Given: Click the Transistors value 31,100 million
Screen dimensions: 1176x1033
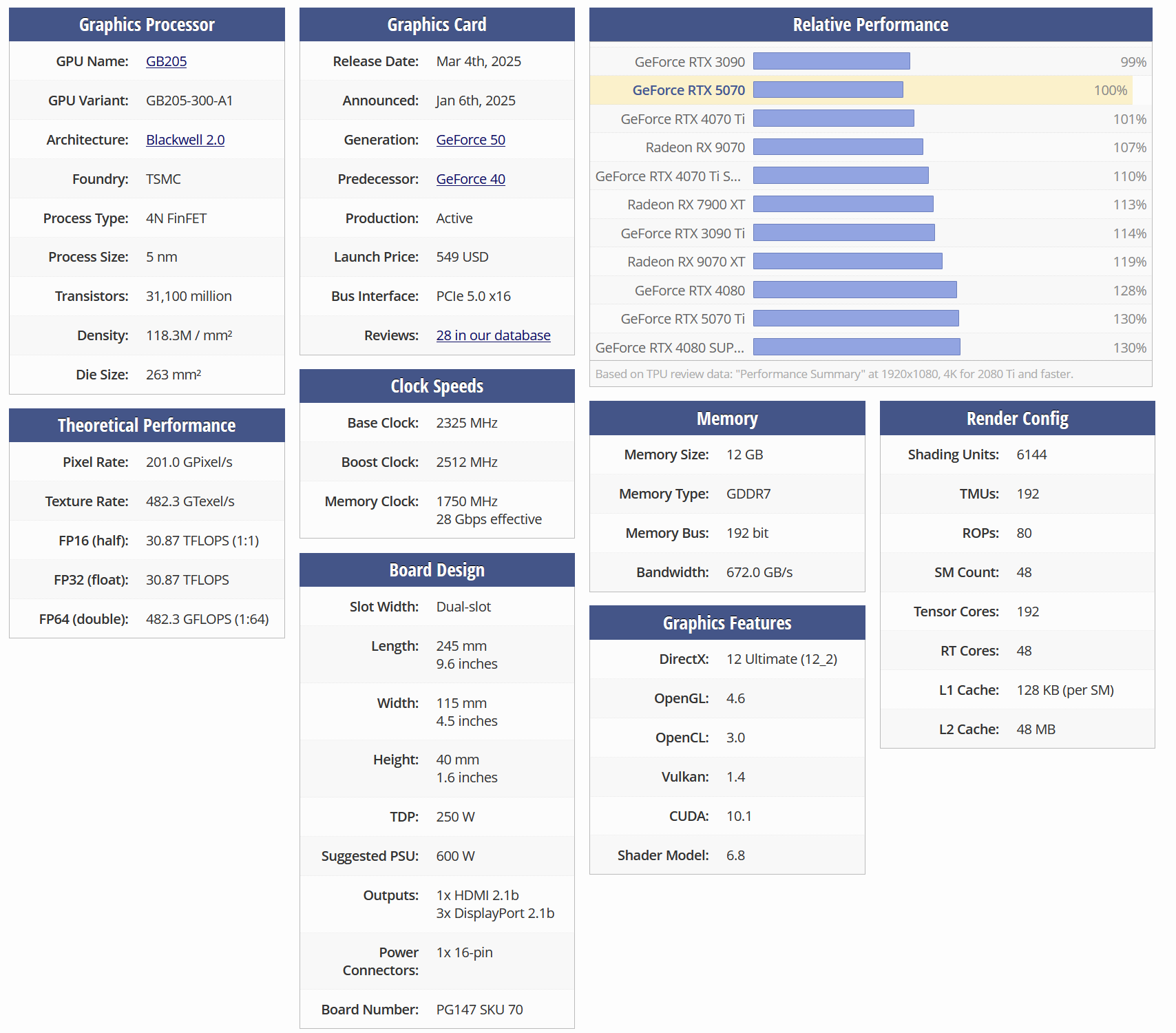Looking at the screenshot, I should pos(189,296).
